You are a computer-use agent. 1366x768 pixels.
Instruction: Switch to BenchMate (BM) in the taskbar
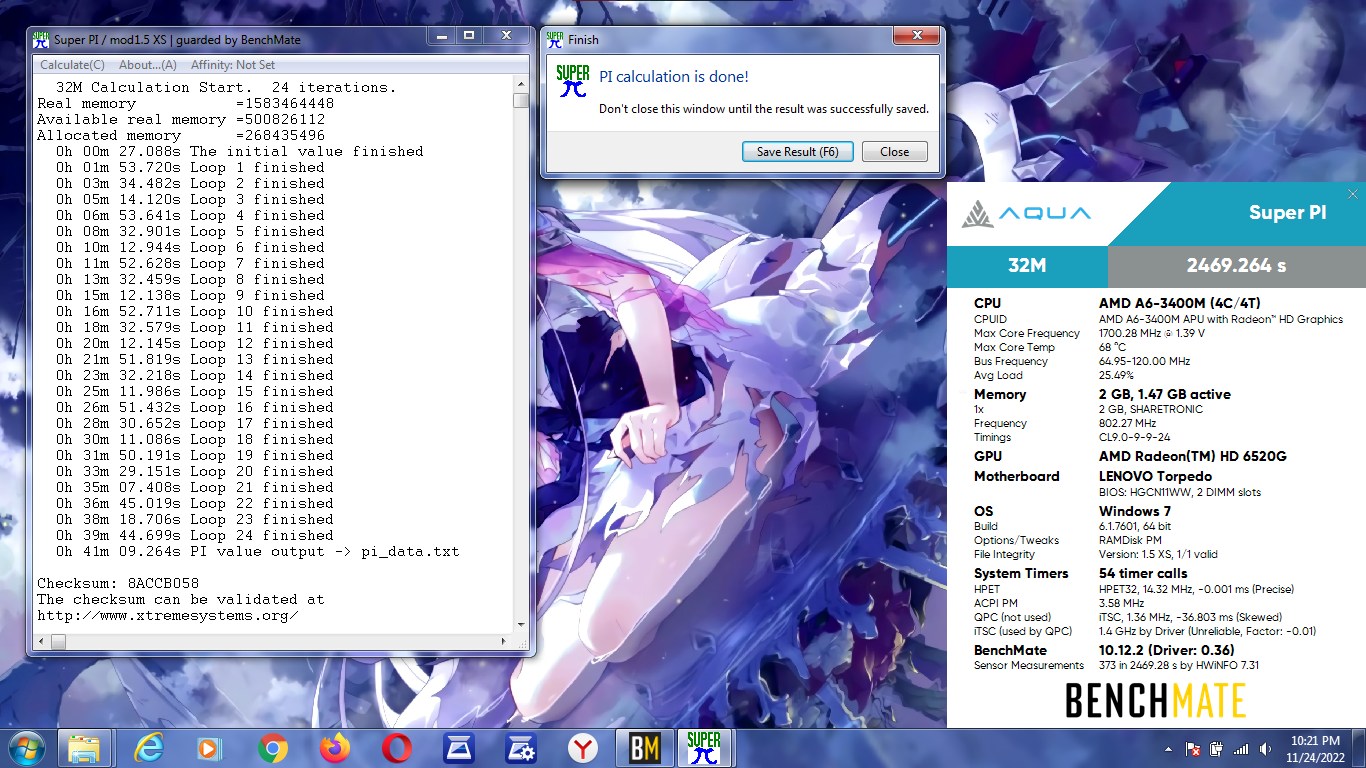(x=645, y=748)
